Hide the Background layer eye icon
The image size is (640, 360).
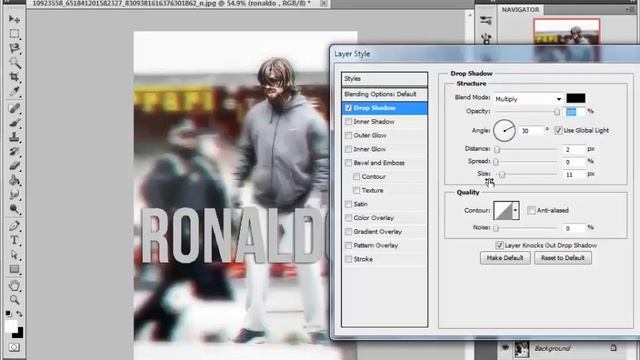[505, 348]
